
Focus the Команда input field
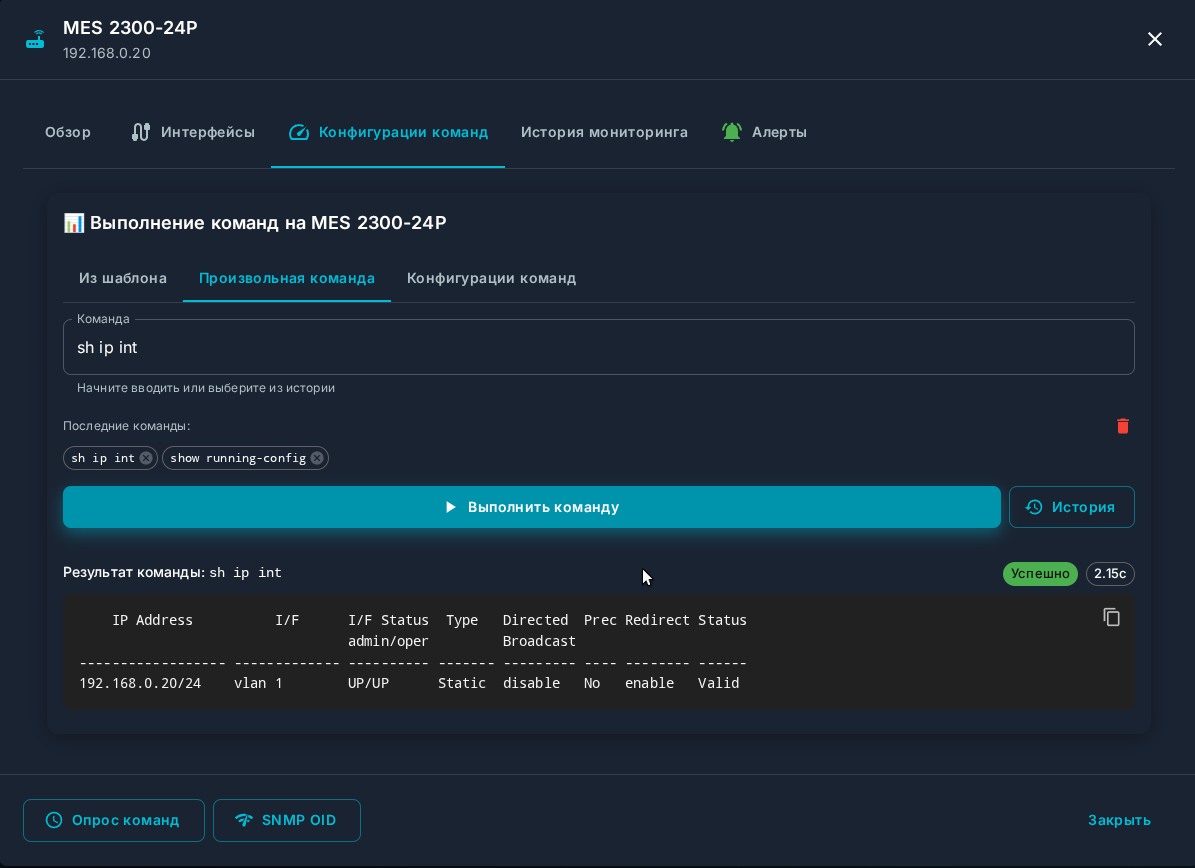point(598,348)
